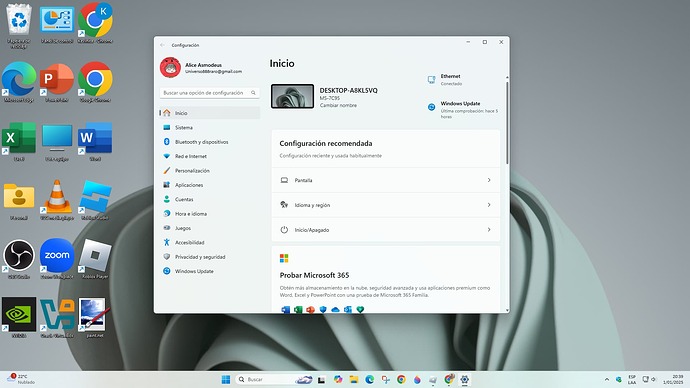This screenshot has width=690, height=388.
Task: Launch the Microsoft Edge desktop shortcut
Action: (19, 82)
